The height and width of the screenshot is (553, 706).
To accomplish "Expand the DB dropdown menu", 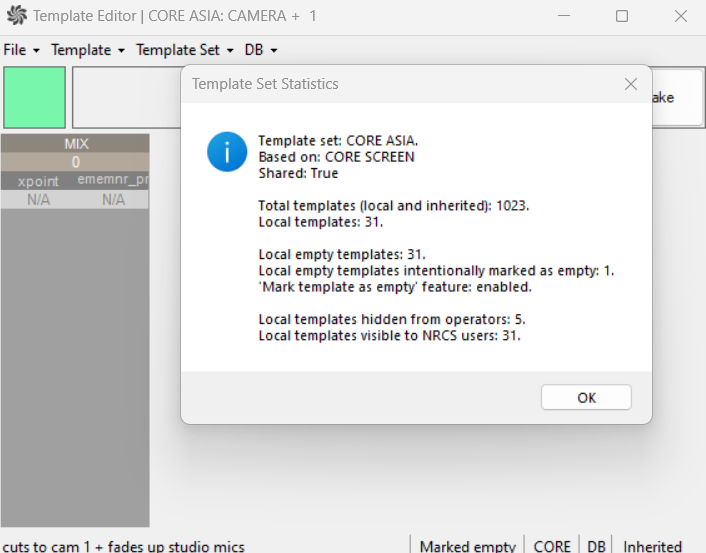I will tap(261, 49).
